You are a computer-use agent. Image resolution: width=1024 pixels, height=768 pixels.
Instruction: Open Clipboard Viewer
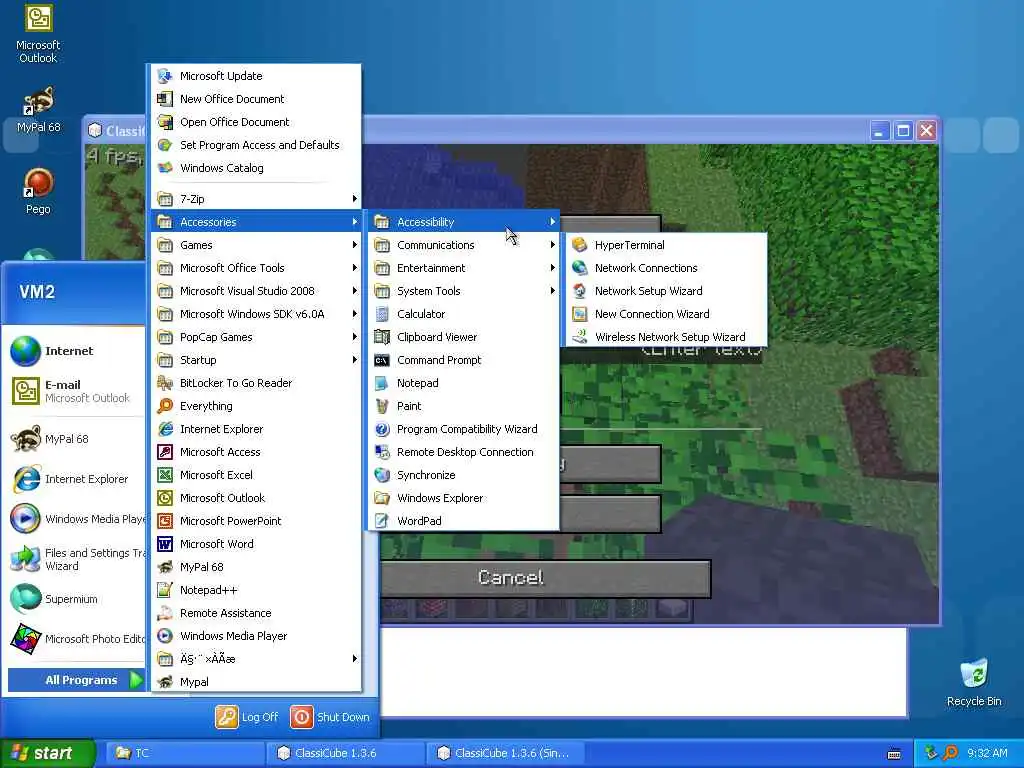pos(464,337)
